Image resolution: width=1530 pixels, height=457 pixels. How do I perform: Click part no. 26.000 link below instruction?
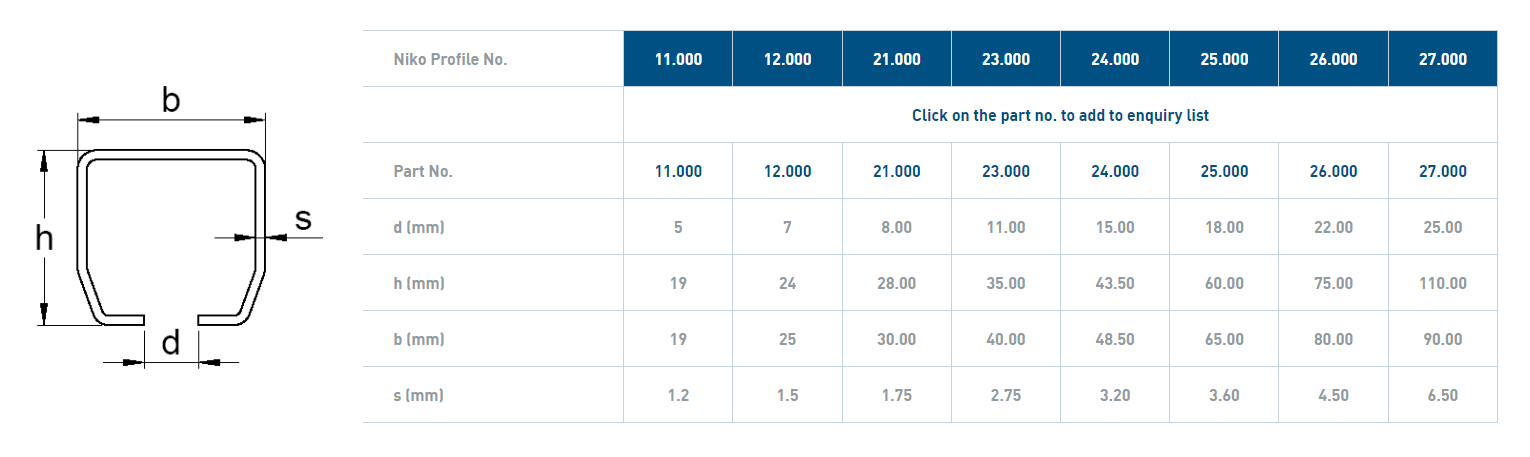[x=1333, y=171]
